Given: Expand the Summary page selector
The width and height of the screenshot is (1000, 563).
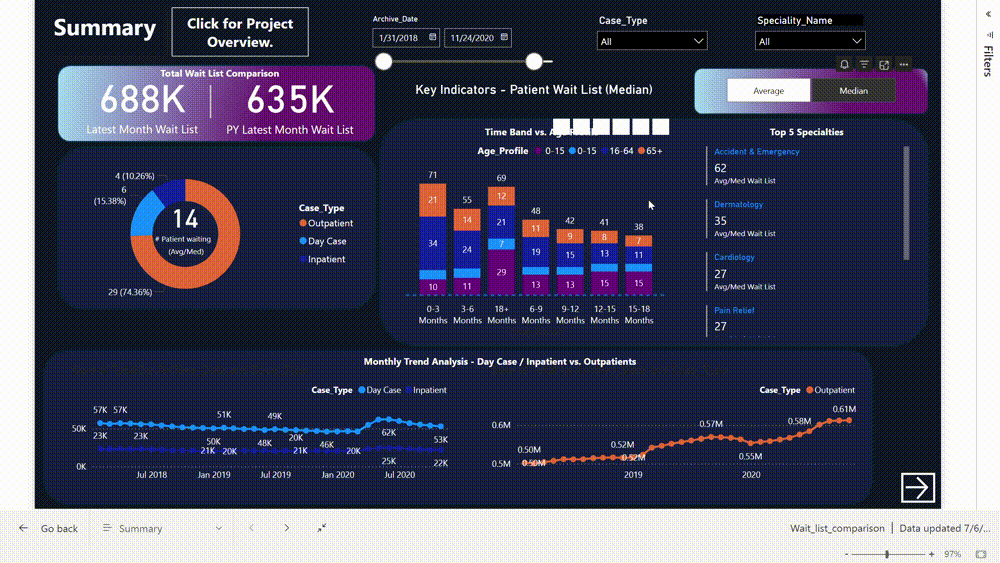Looking at the screenshot, I should point(219,528).
